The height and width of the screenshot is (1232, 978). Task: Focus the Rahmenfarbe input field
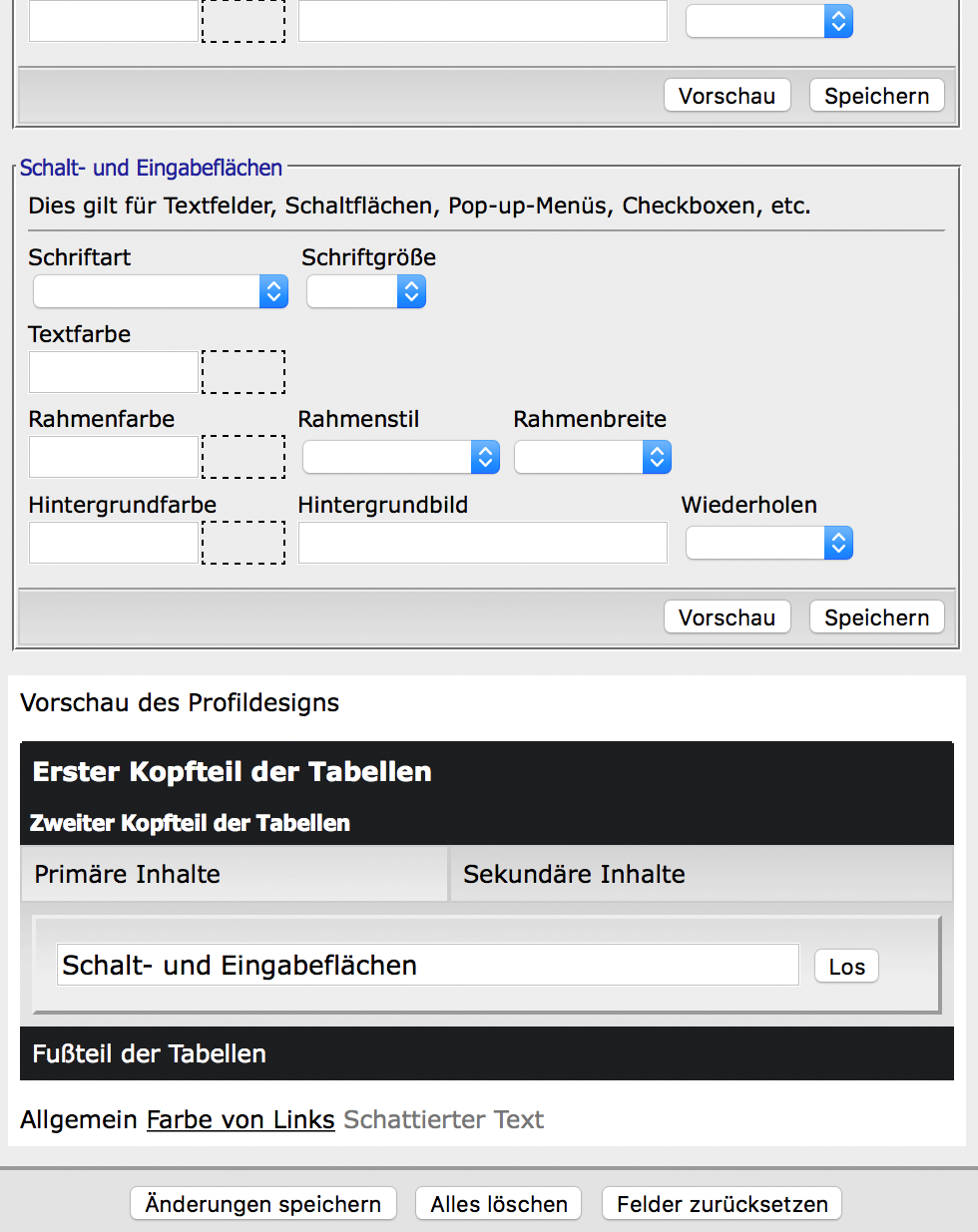[x=114, y=457]
